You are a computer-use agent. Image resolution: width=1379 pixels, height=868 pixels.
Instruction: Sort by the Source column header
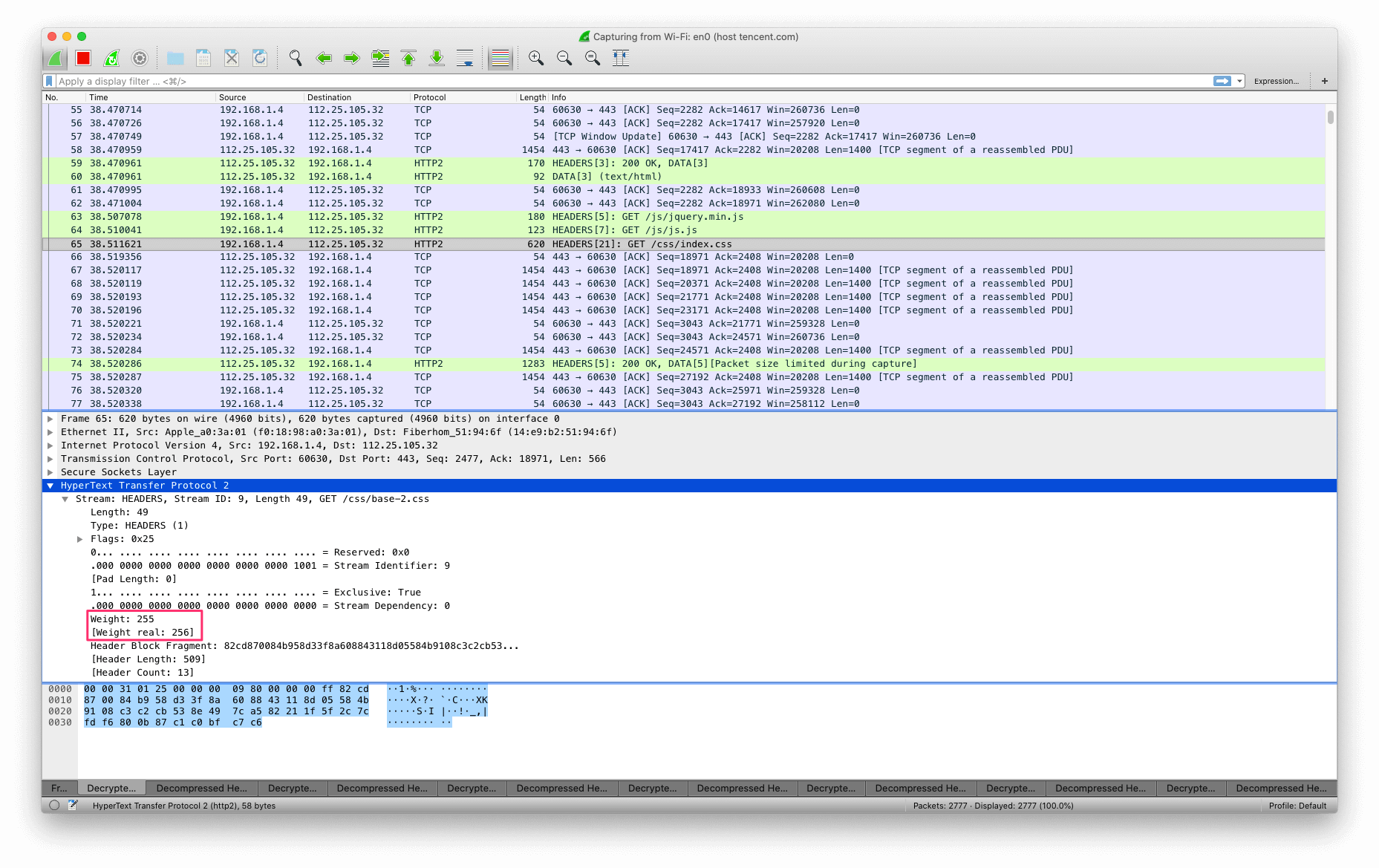[x=260, y=97]
